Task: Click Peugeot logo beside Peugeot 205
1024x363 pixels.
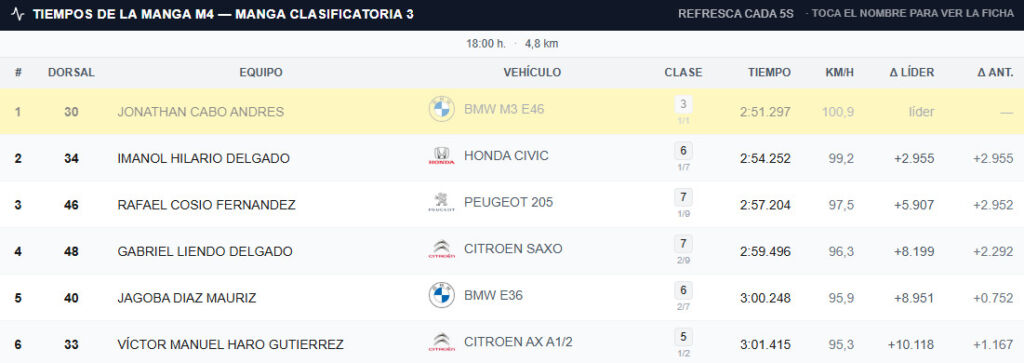Action: [x=441, y=202]
